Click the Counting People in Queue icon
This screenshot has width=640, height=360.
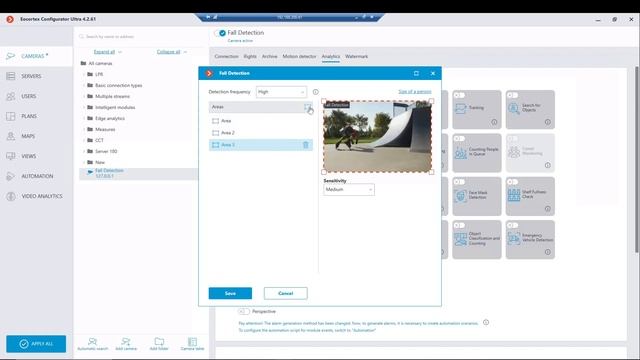[460, 152]
